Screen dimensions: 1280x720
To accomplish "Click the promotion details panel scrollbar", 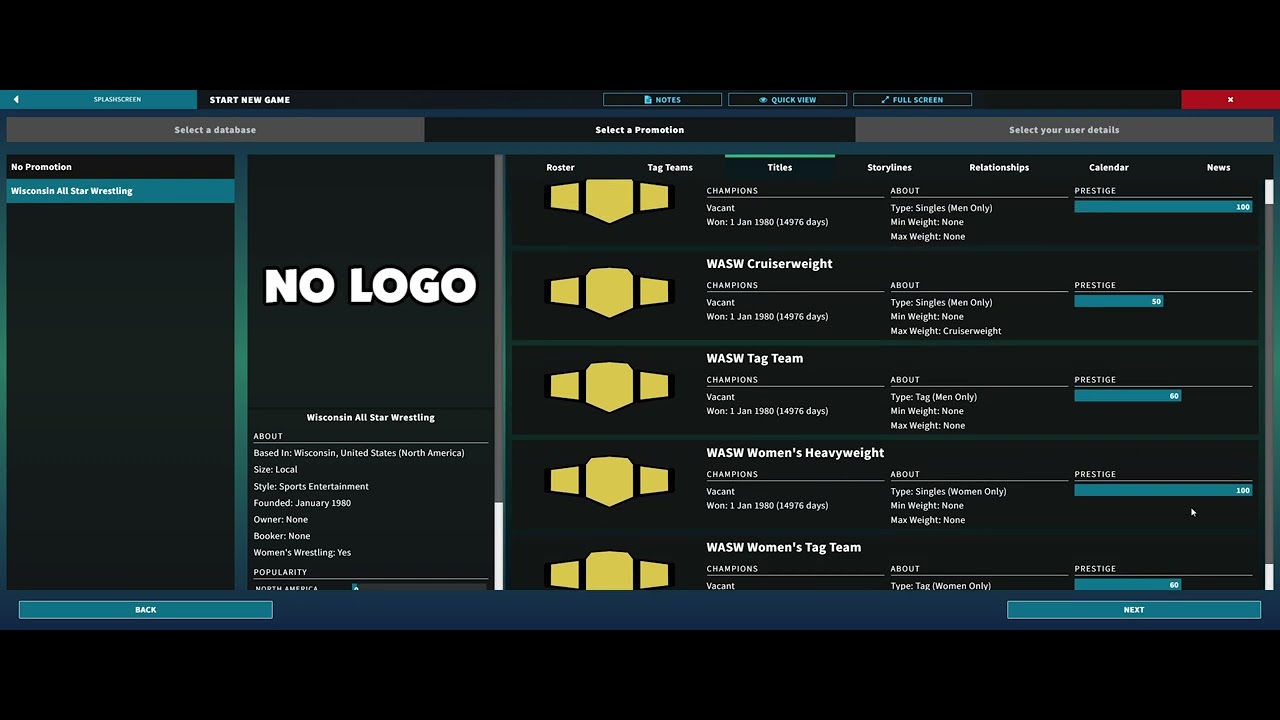I will (x=498, y=372).
